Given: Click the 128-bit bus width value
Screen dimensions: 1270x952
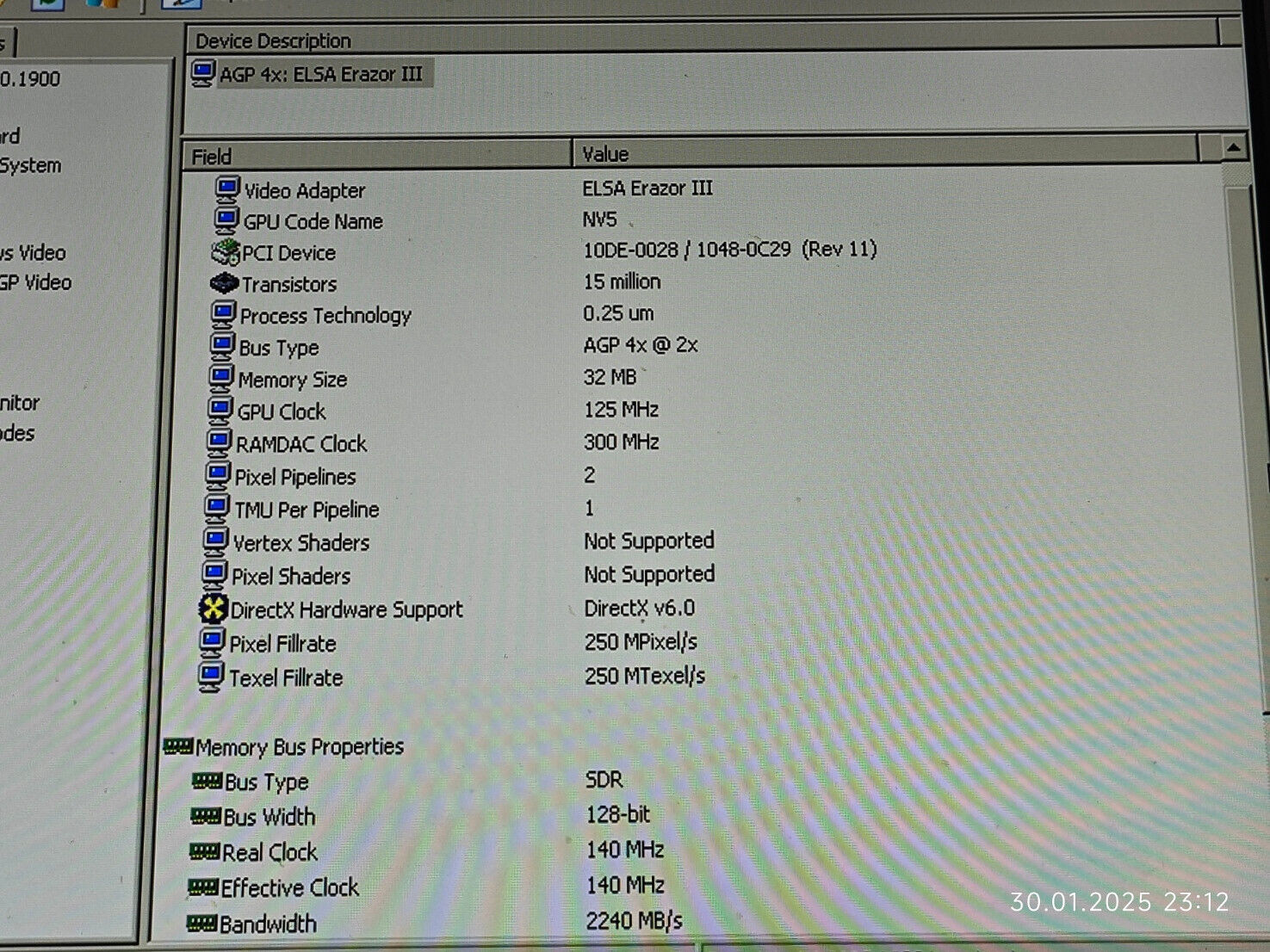Looking at the screenshot, I should [x=618, y=813].
